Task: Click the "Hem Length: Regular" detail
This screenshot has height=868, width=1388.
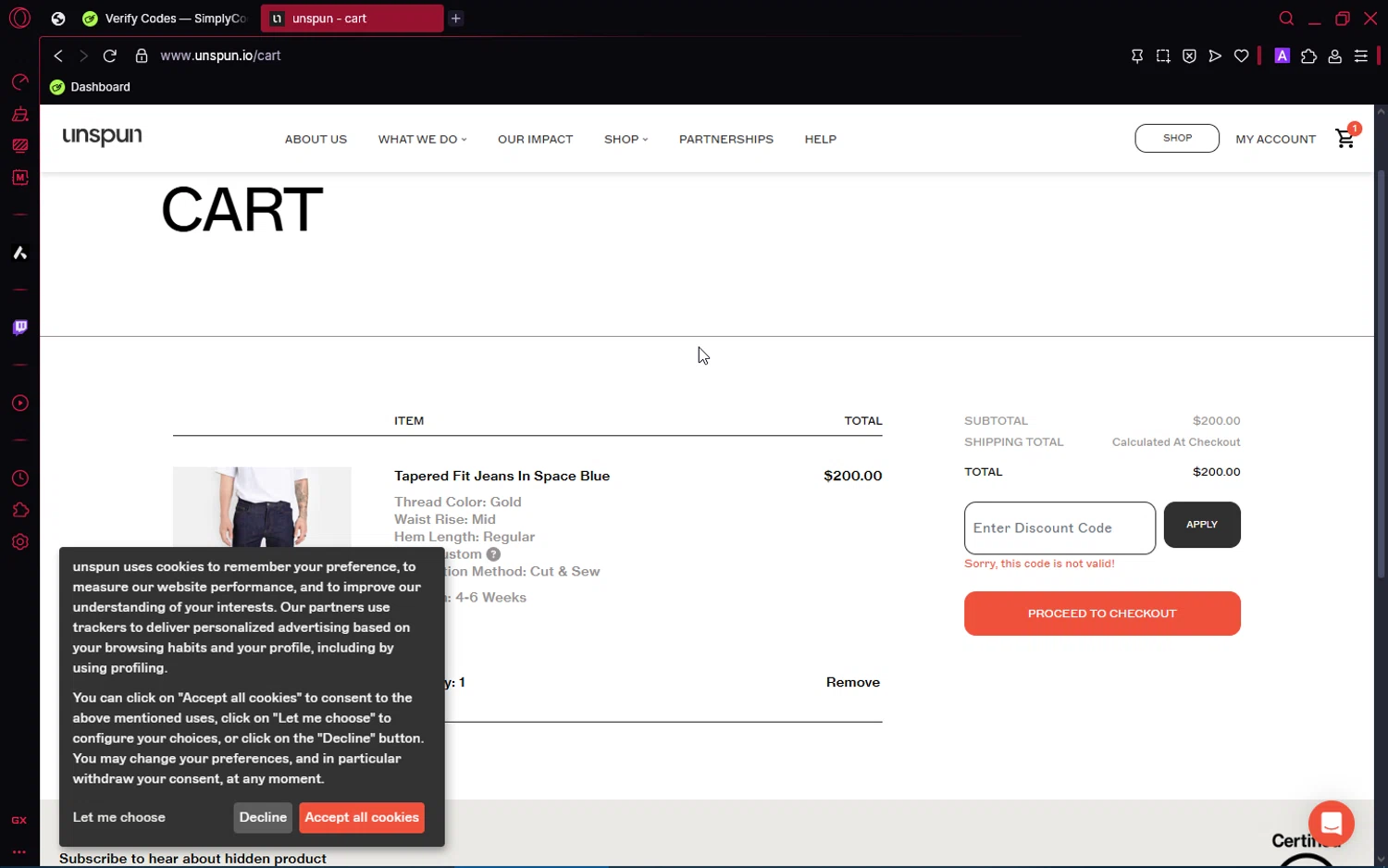Action: (x=465, y=537)
